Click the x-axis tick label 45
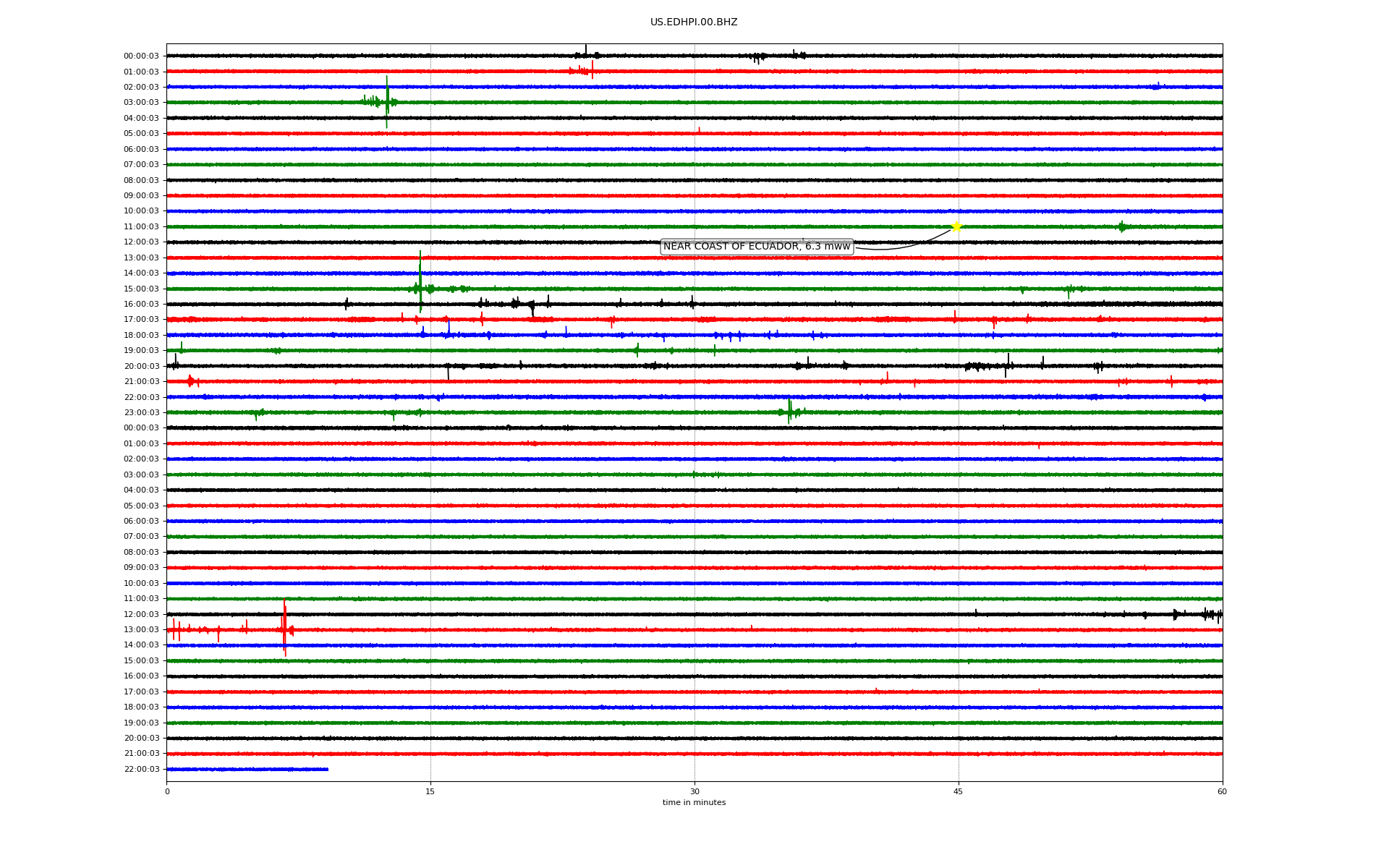 (x=959, y=791)
